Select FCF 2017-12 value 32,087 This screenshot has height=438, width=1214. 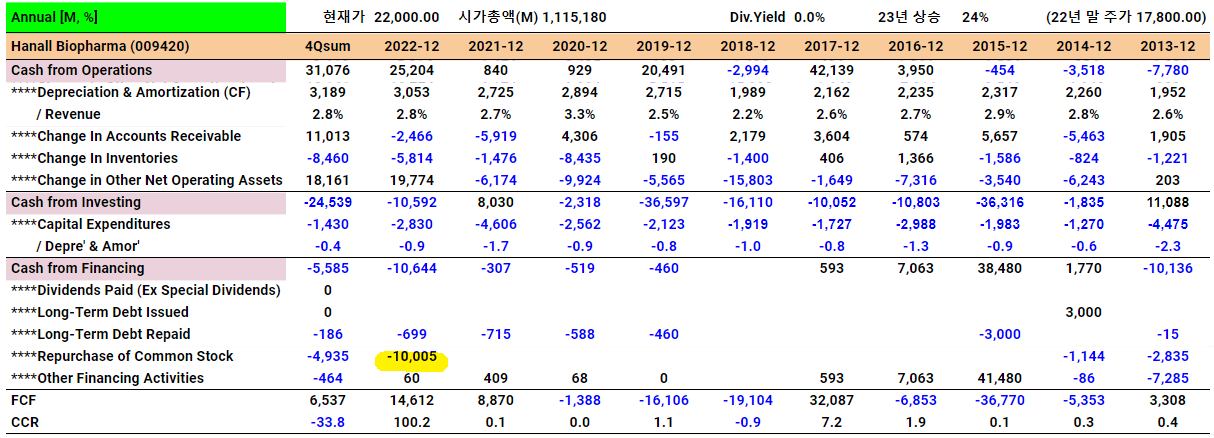831,400
